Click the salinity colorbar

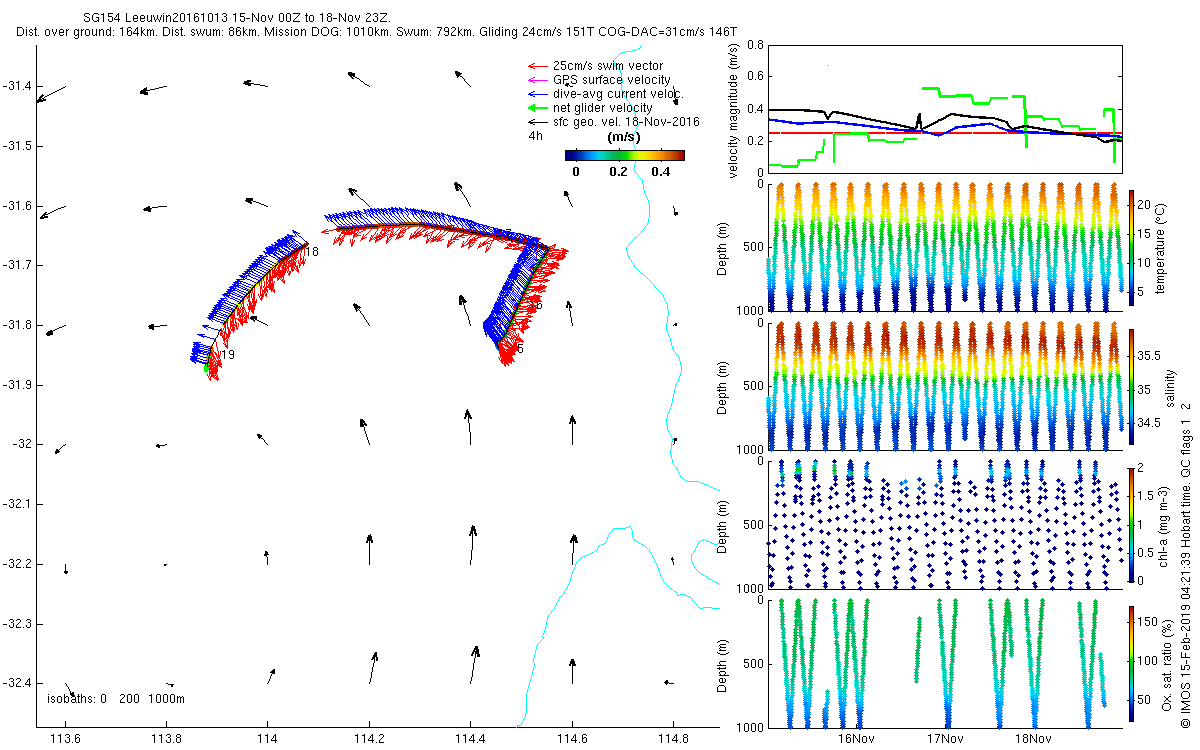pos(1131,387)
